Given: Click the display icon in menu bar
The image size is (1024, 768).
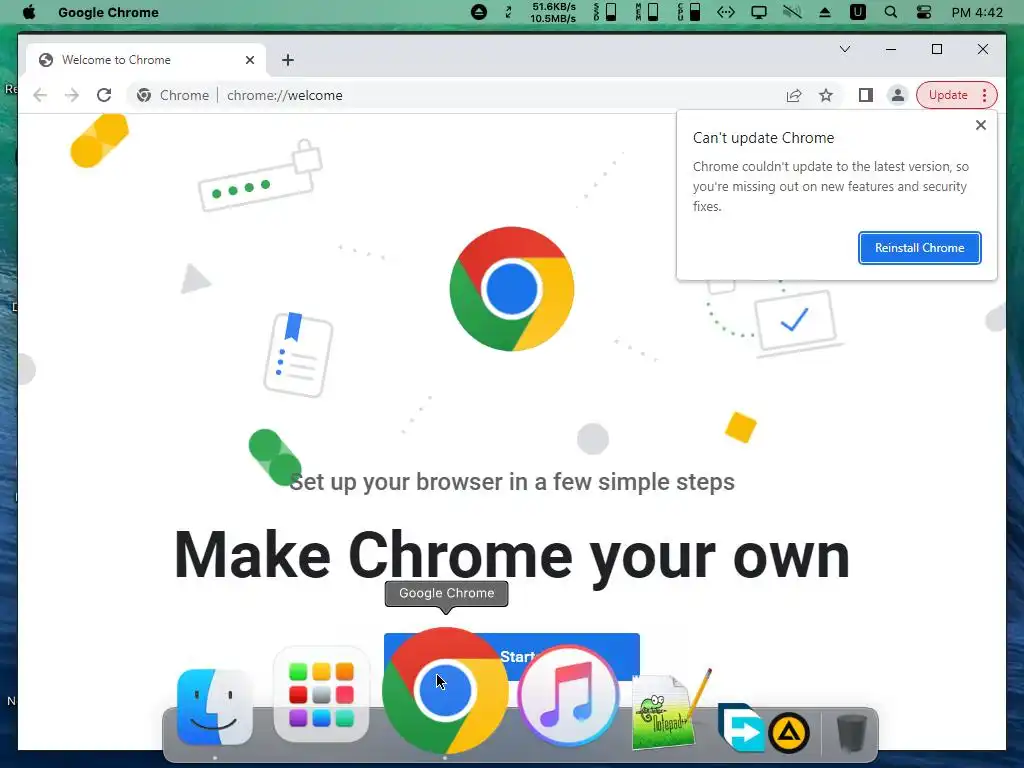Looking at the screenshot, I should 758,12.
